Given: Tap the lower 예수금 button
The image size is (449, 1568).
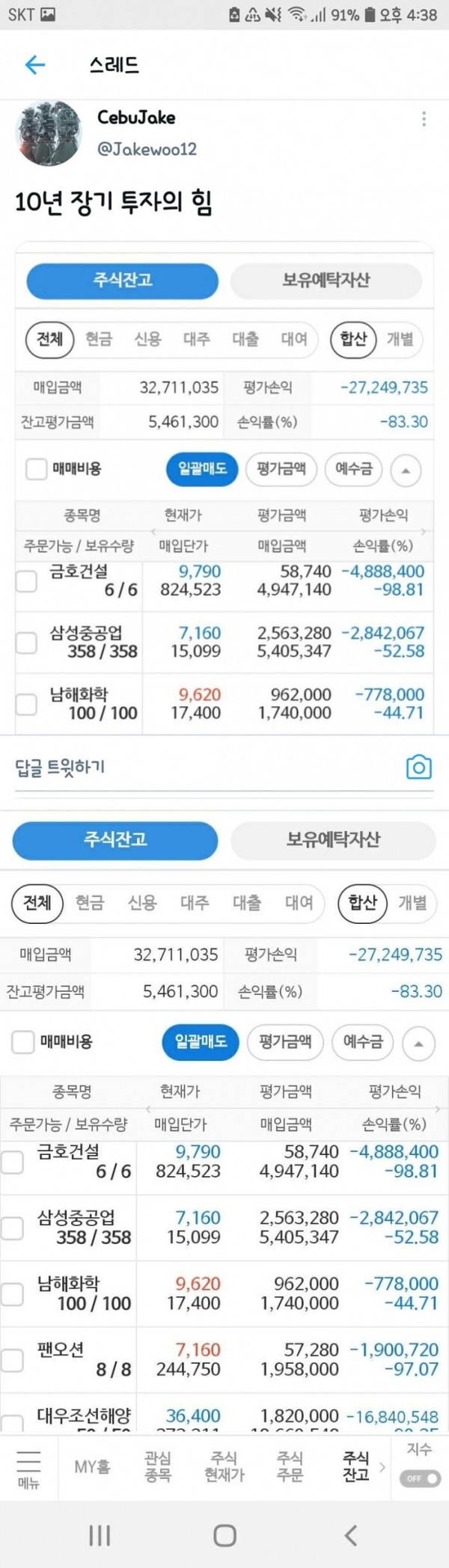Looking at the screenshot, I should (363, 1041).
